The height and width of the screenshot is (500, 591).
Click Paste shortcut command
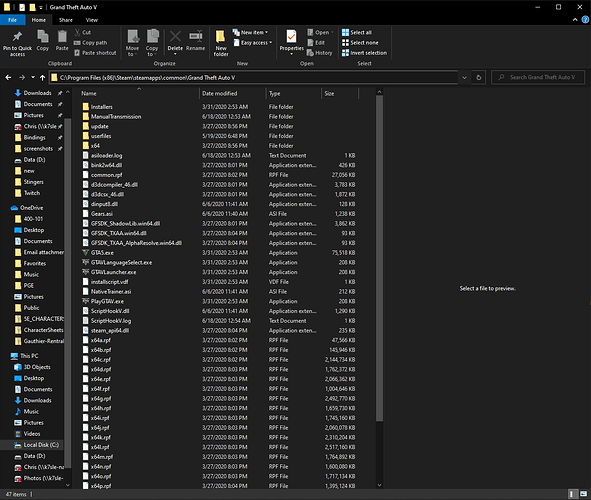click(95, 53)
